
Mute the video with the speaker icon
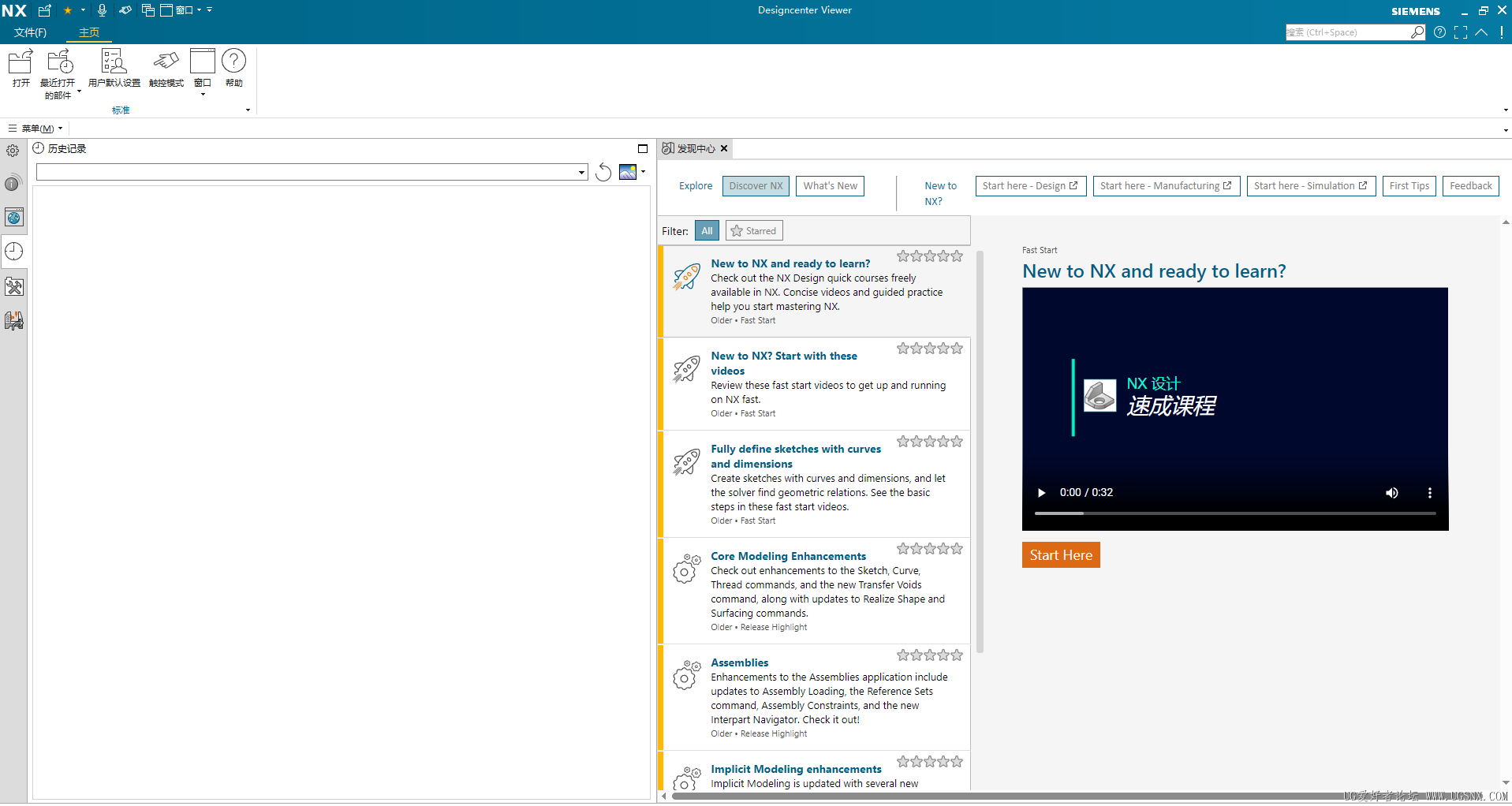click(x=1392, y=493)
